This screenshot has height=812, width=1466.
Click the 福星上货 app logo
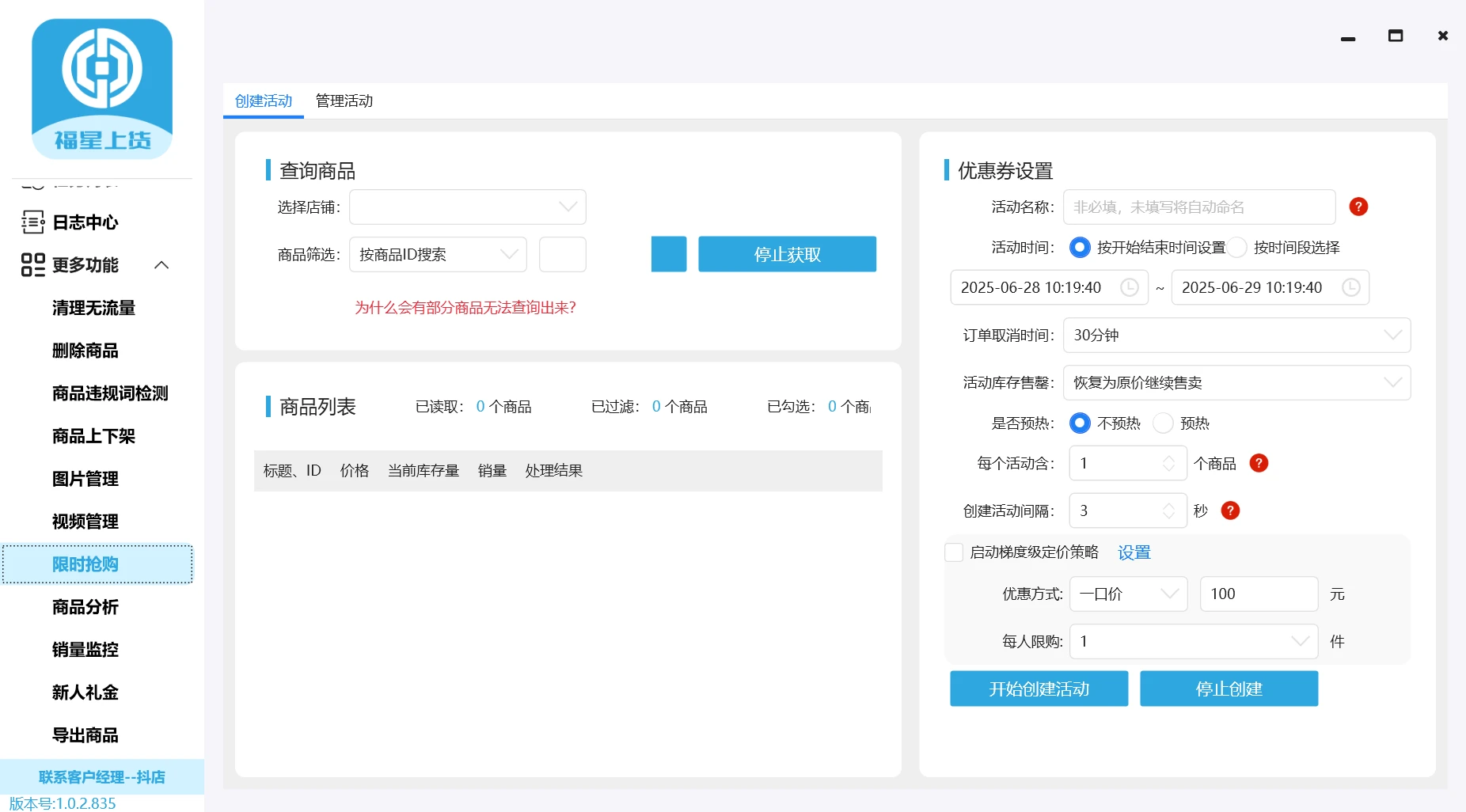tap(102, 89)
